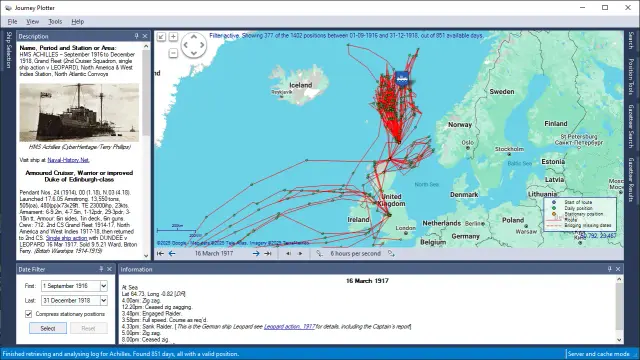Pin the Description panel
The image size is (640, 360).
(x=137, y=36)
